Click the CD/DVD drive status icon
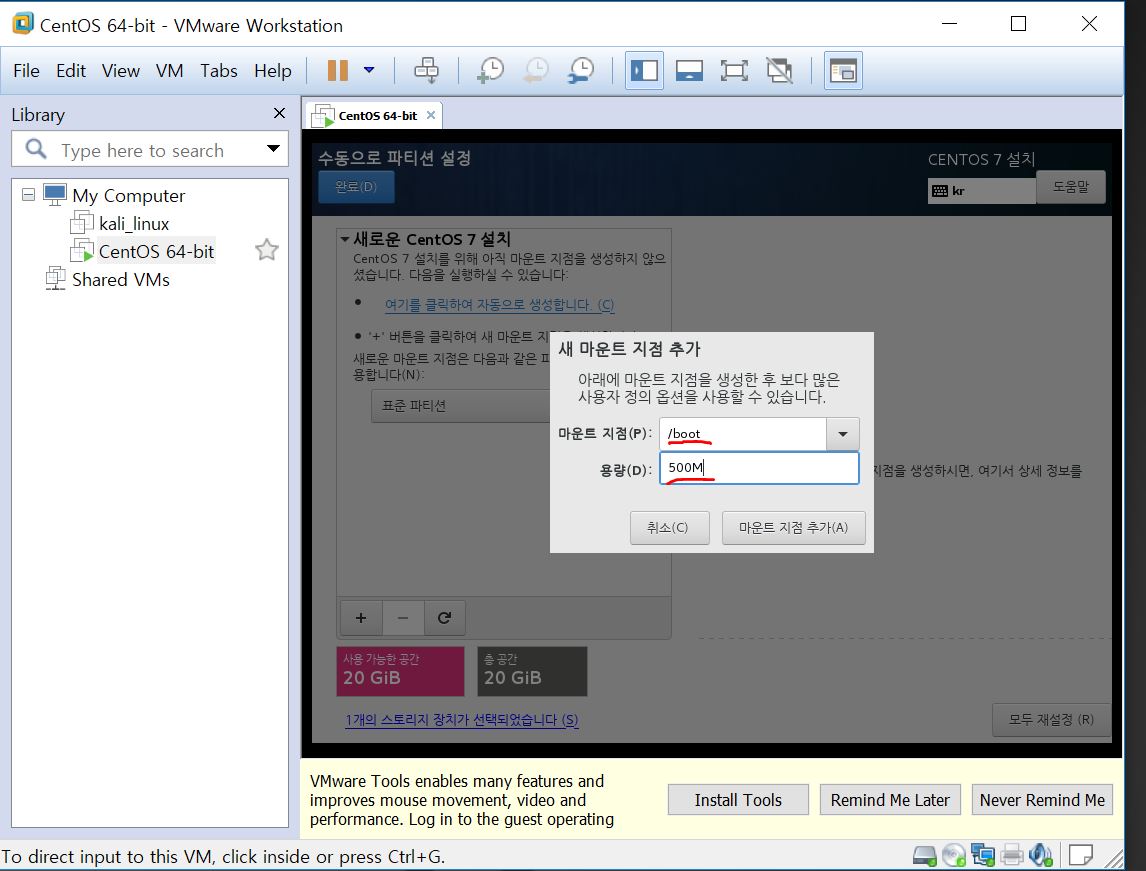Image resolution: width=1146 pixels, height=871 pixels. pos(954,855)
